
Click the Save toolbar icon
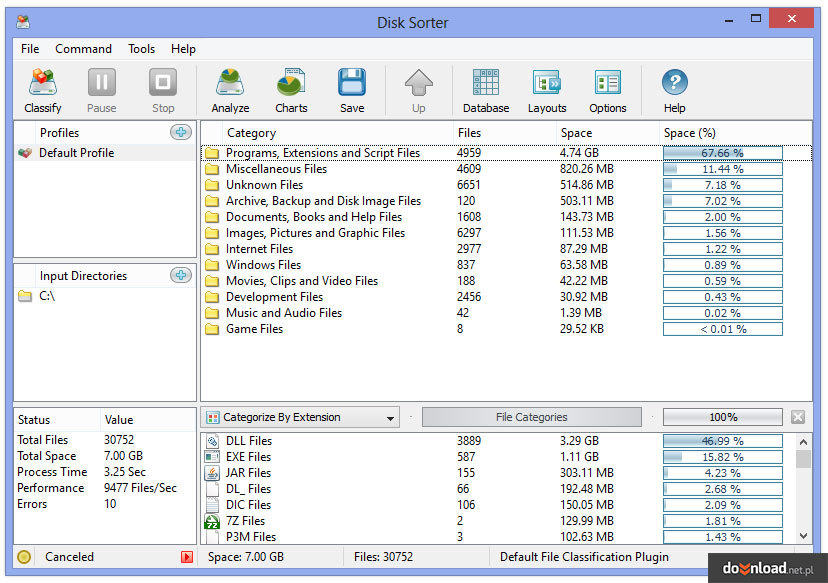tap(352, 83)
